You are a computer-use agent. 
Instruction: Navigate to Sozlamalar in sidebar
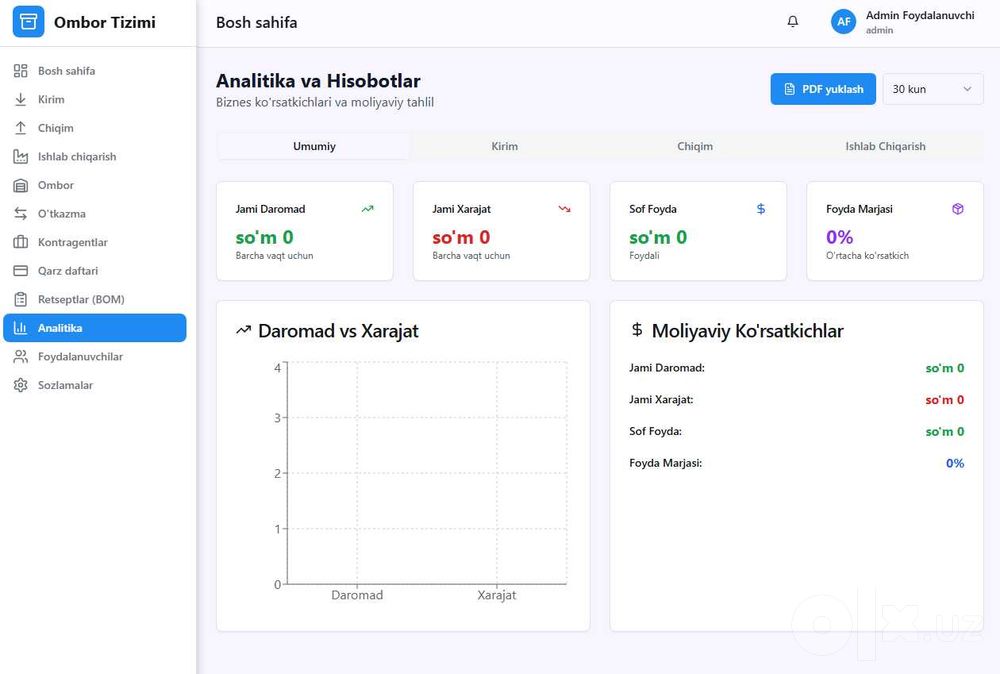(95, 385)
